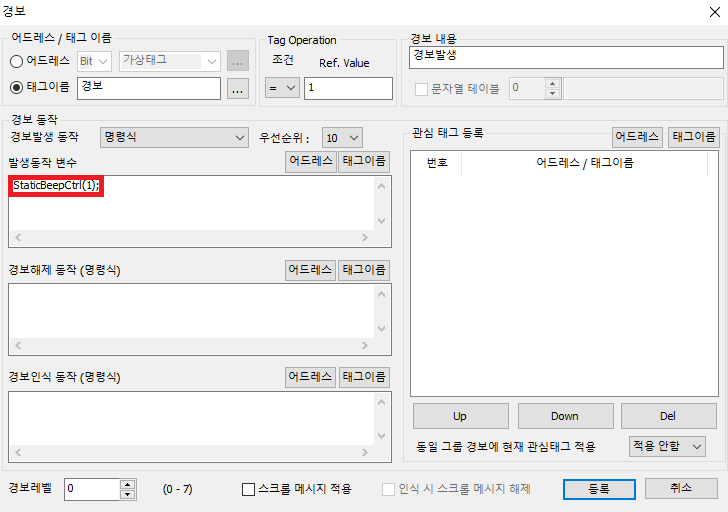728x512 pixels.
Task: Click the browse button next to 가상태그
Action: tap(238, 61)
